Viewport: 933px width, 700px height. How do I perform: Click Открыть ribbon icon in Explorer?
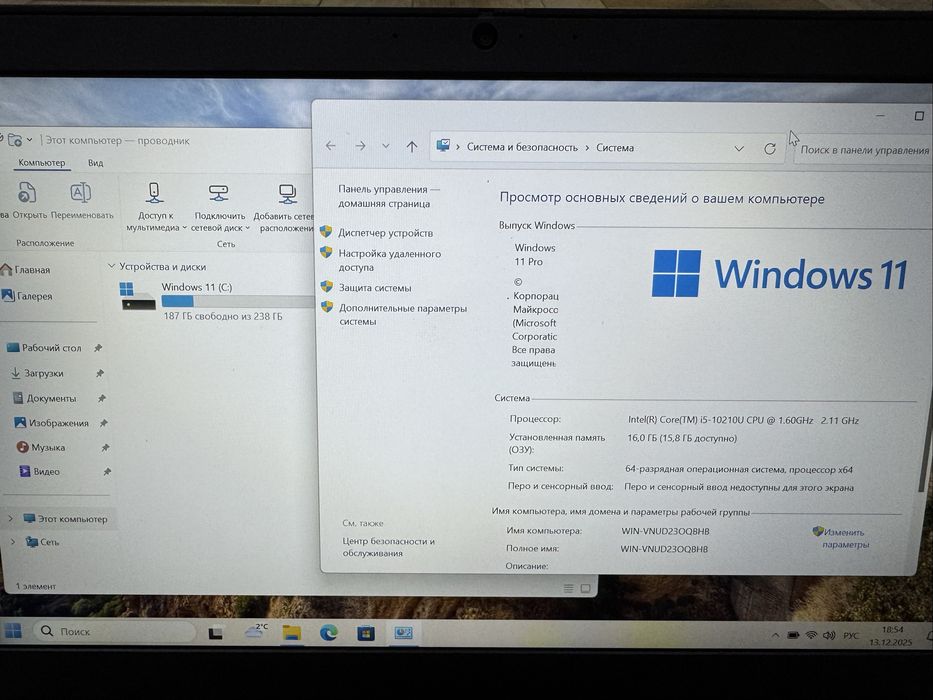[x=29, y=201]
